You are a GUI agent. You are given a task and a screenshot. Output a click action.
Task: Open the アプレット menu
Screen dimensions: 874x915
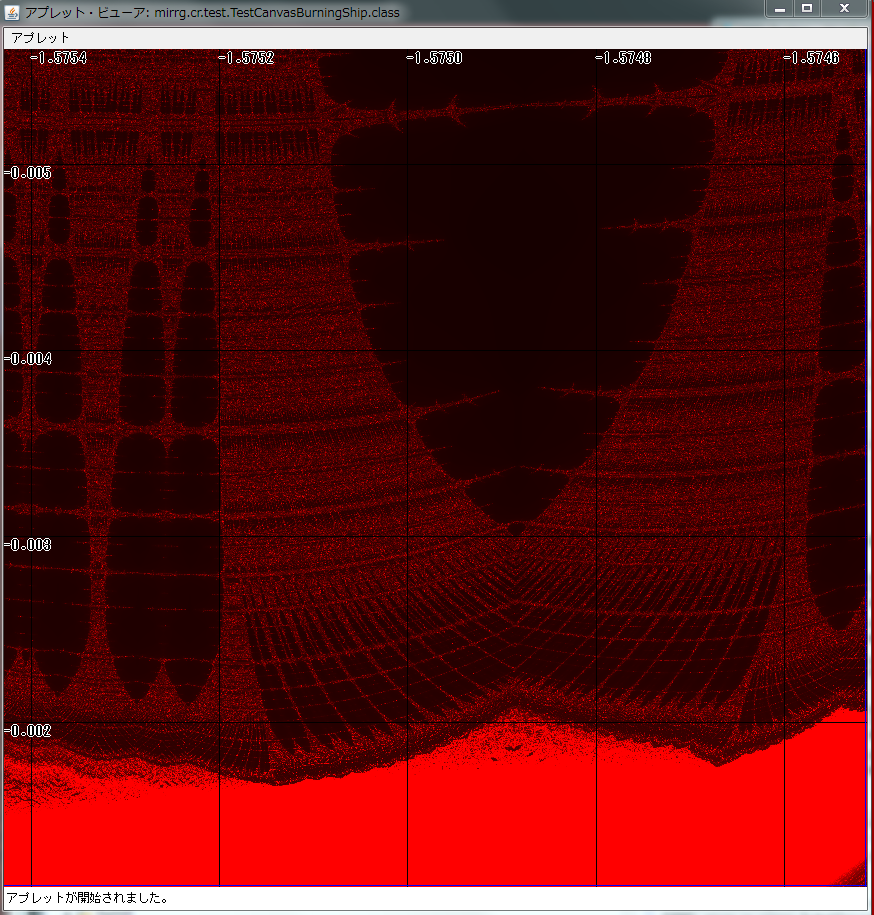point(40,37)
